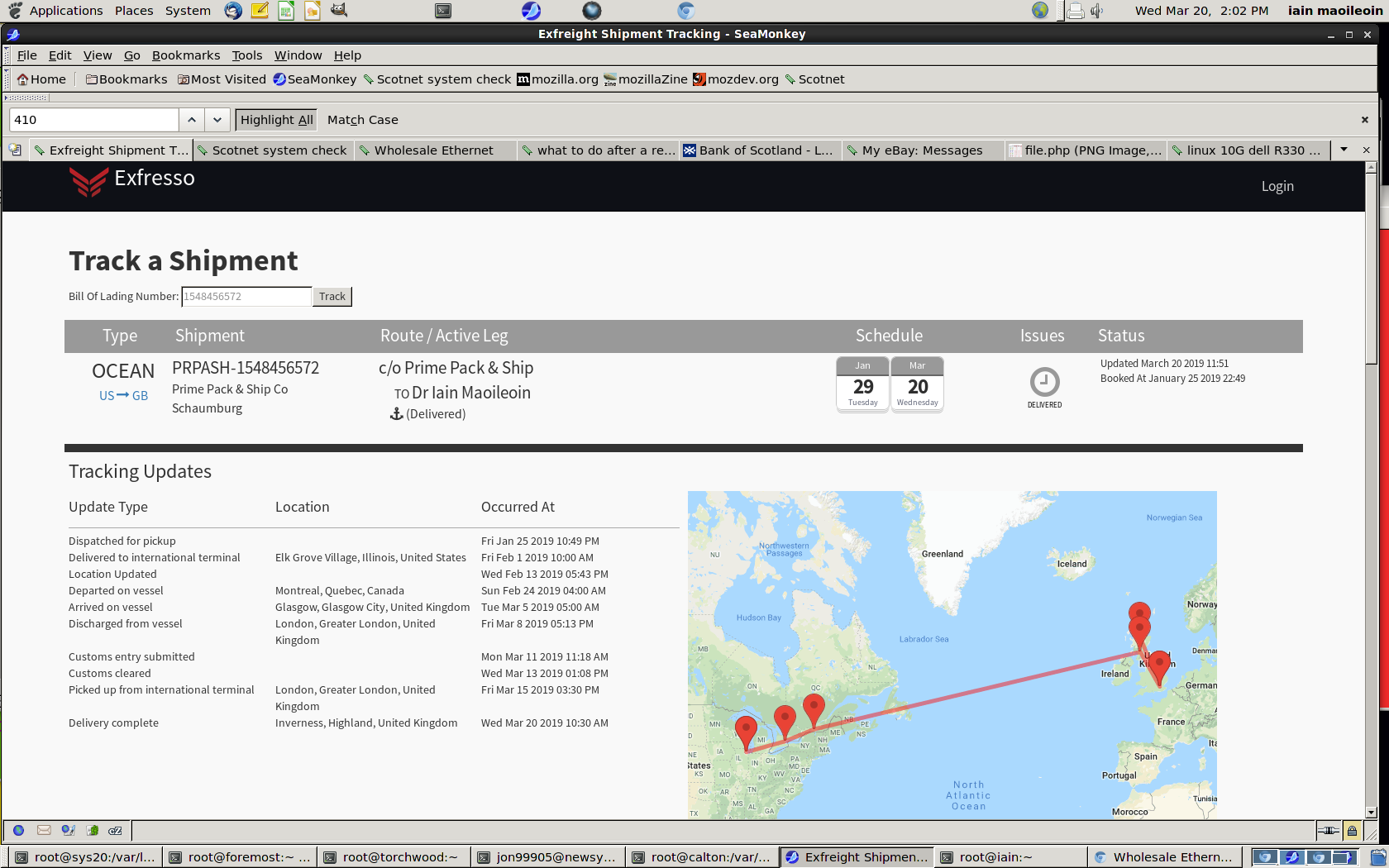Click the printer icon in the system tray
The image size is (1389, 868).
1075,11
